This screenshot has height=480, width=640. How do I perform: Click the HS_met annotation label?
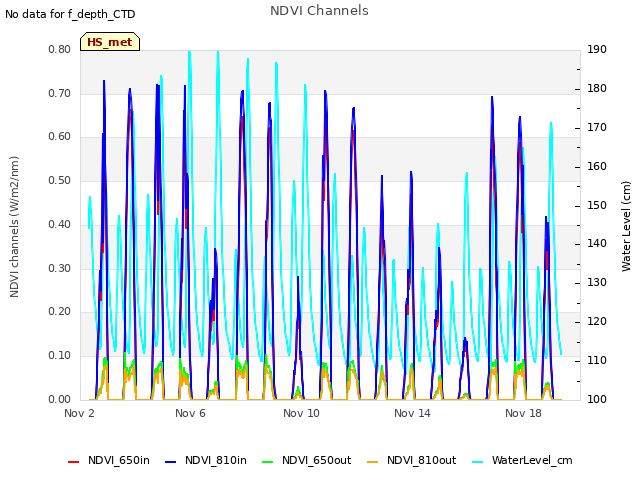tap(110, 42)
